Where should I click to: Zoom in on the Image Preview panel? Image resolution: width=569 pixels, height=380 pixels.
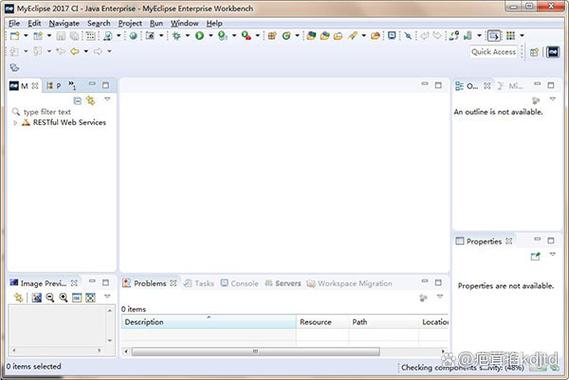pos(64,298)
